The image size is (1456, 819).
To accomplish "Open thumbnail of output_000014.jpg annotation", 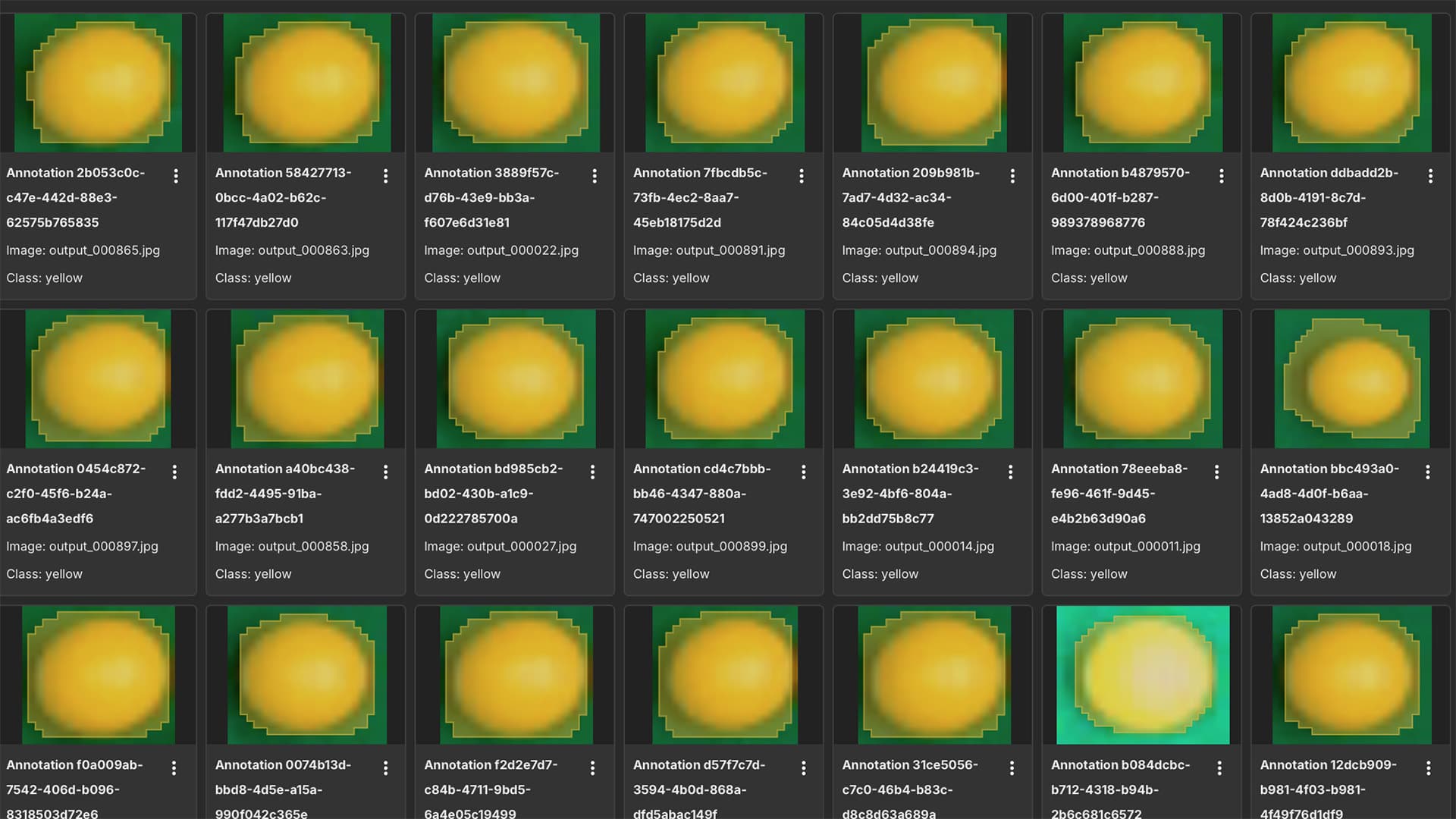I will pyautogui.click(x=934, y=378).
